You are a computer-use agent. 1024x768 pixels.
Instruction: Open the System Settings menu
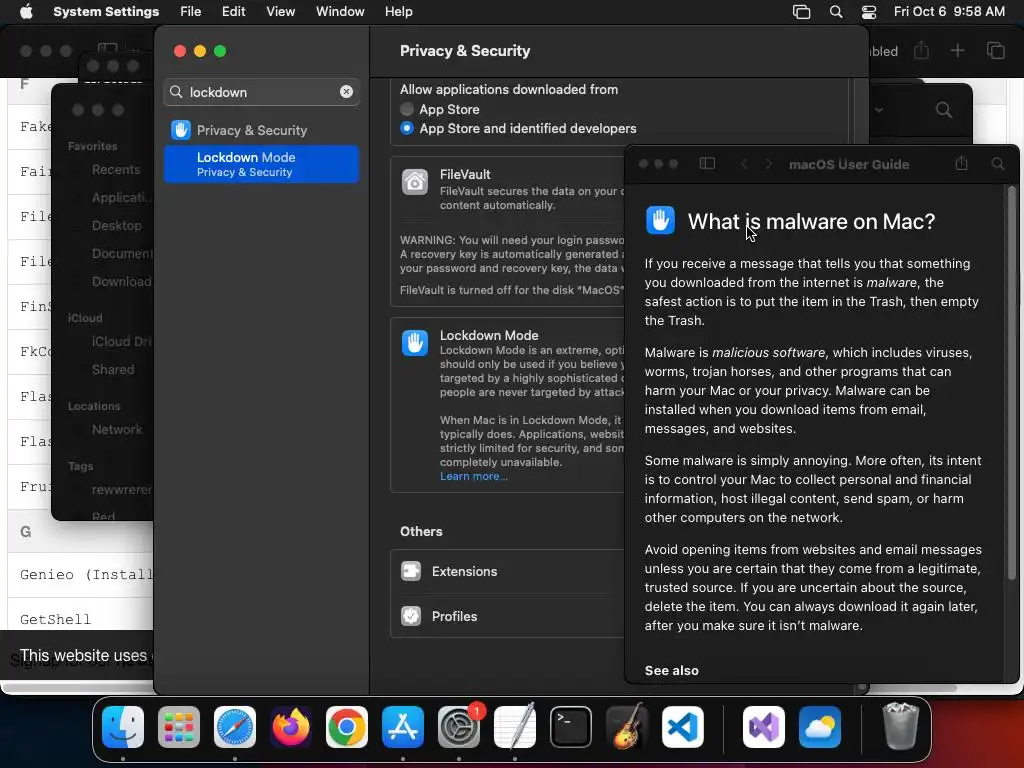coord(106,12)
